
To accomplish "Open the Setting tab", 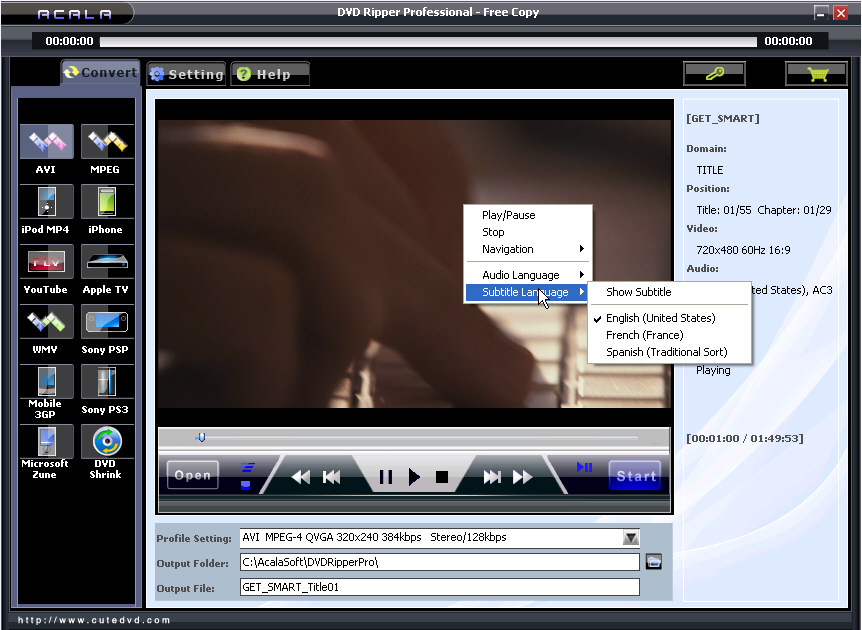I will tap(187, 74).
